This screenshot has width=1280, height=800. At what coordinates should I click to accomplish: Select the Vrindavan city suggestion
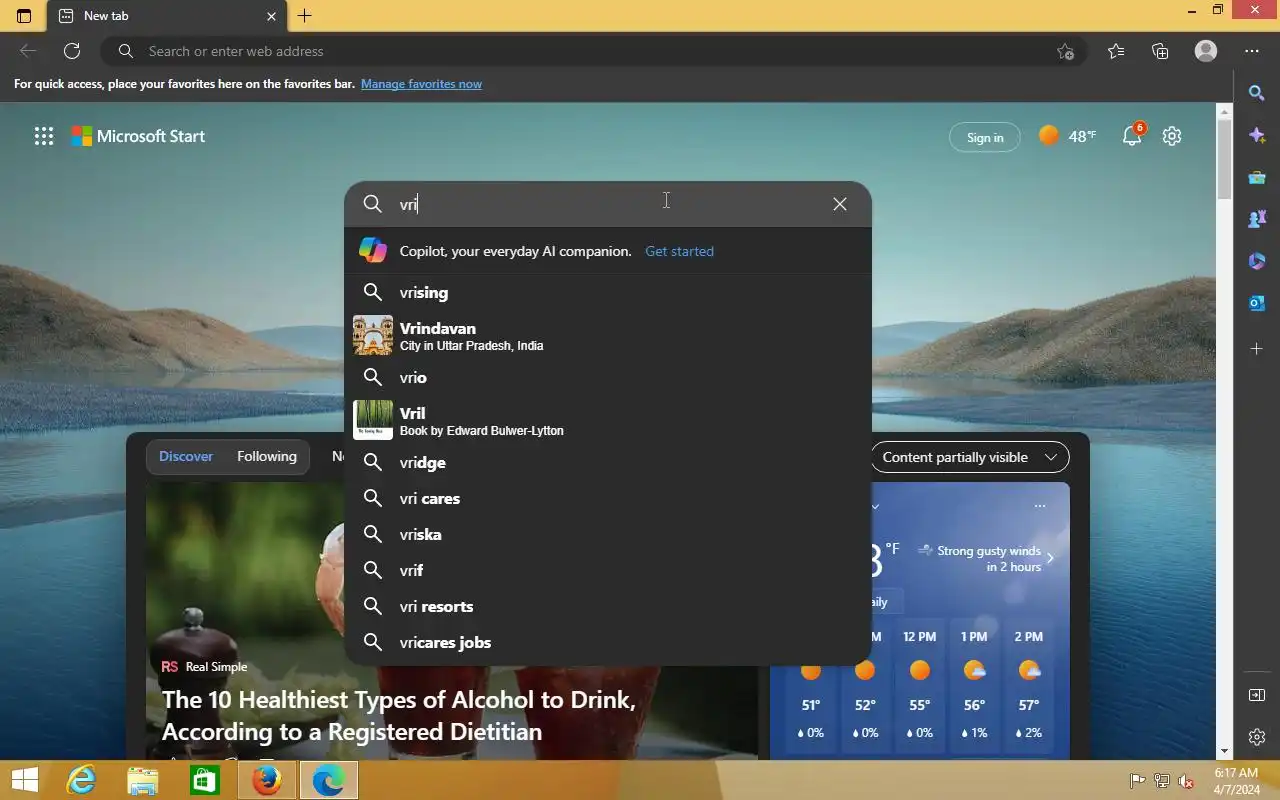tap(608, 336)
